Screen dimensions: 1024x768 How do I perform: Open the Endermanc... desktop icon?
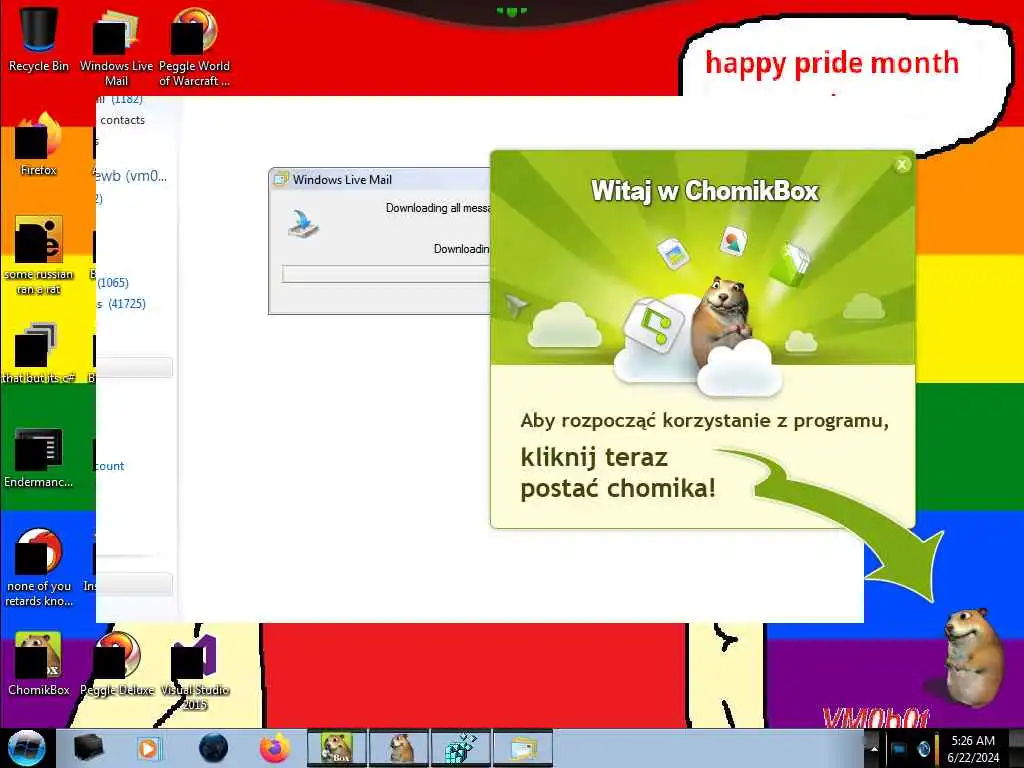pyautogui.click(x=39, y=457)
